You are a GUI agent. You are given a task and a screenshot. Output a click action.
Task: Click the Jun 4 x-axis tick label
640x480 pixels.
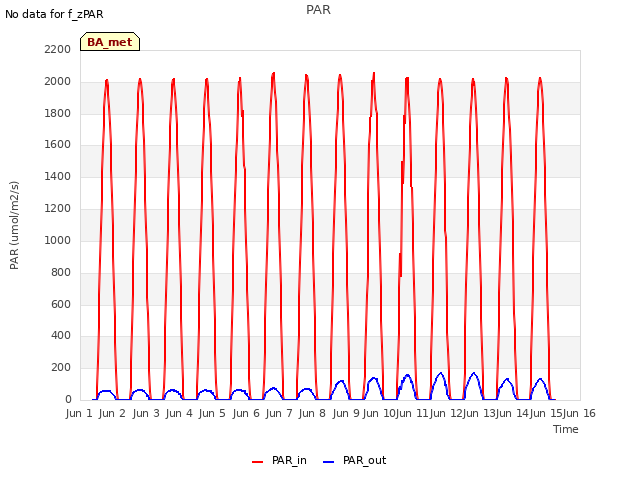(179, 413)
